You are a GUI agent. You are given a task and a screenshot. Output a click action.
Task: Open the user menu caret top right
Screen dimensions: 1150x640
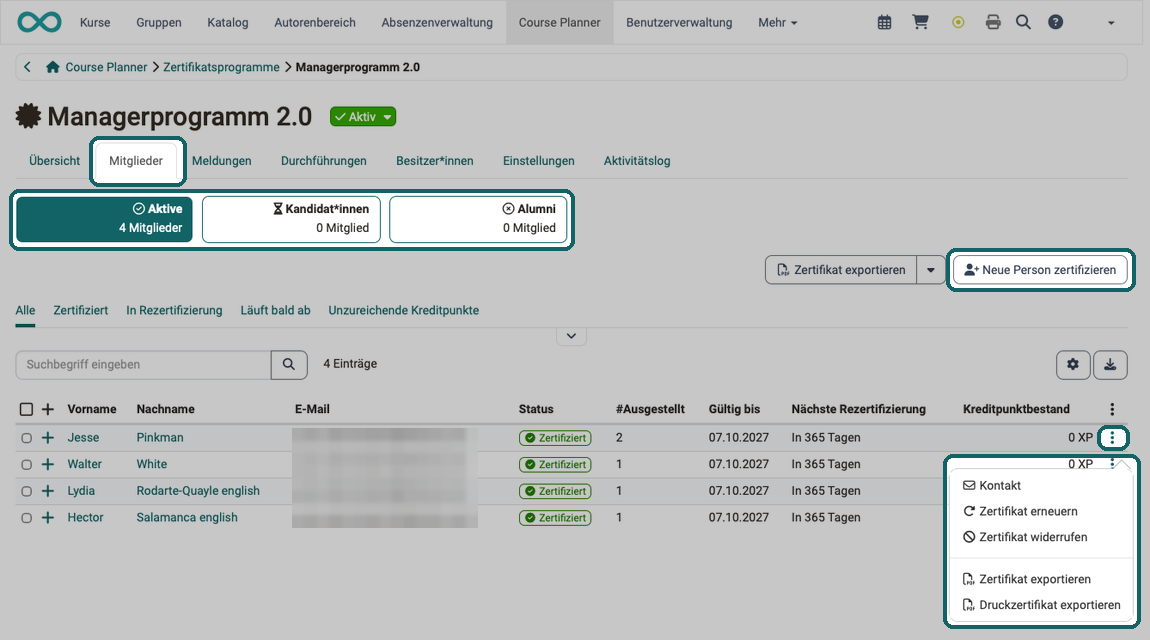pos(1111,23)
